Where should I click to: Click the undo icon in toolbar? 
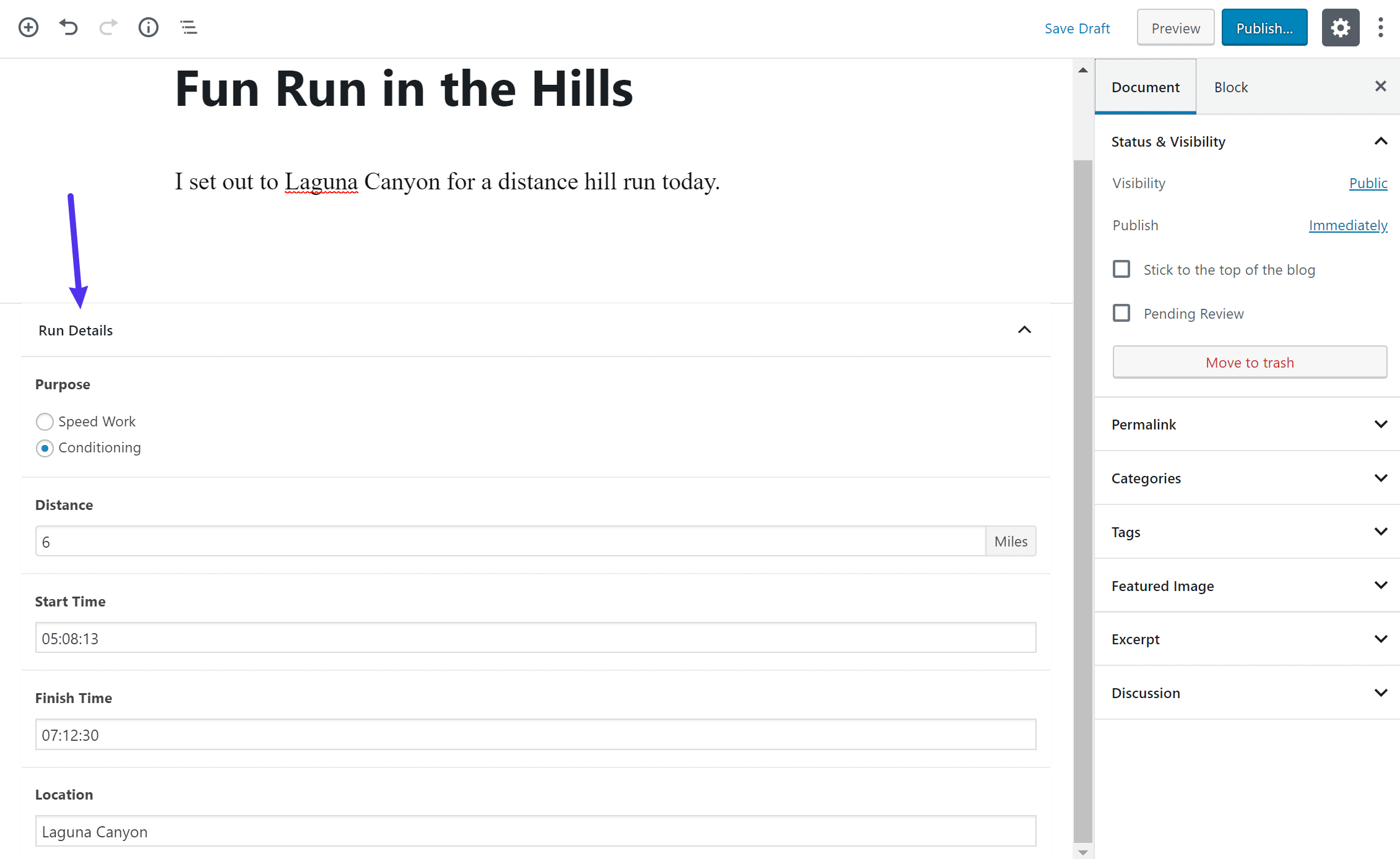click(68, 27)
